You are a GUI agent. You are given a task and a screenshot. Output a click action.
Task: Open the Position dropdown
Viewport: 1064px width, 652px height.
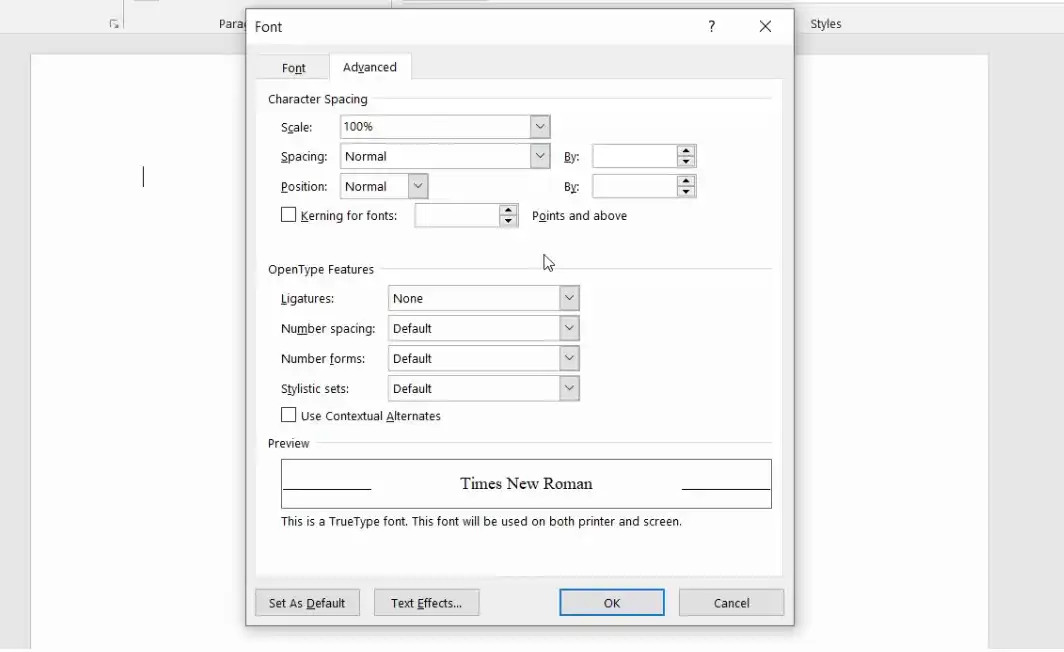418,187
